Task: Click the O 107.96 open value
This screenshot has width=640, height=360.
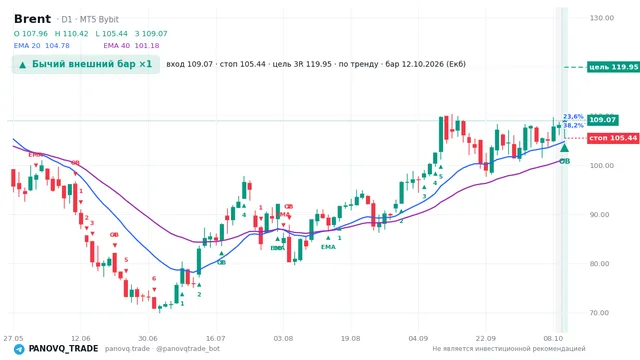Action: [x=31, y=34]
